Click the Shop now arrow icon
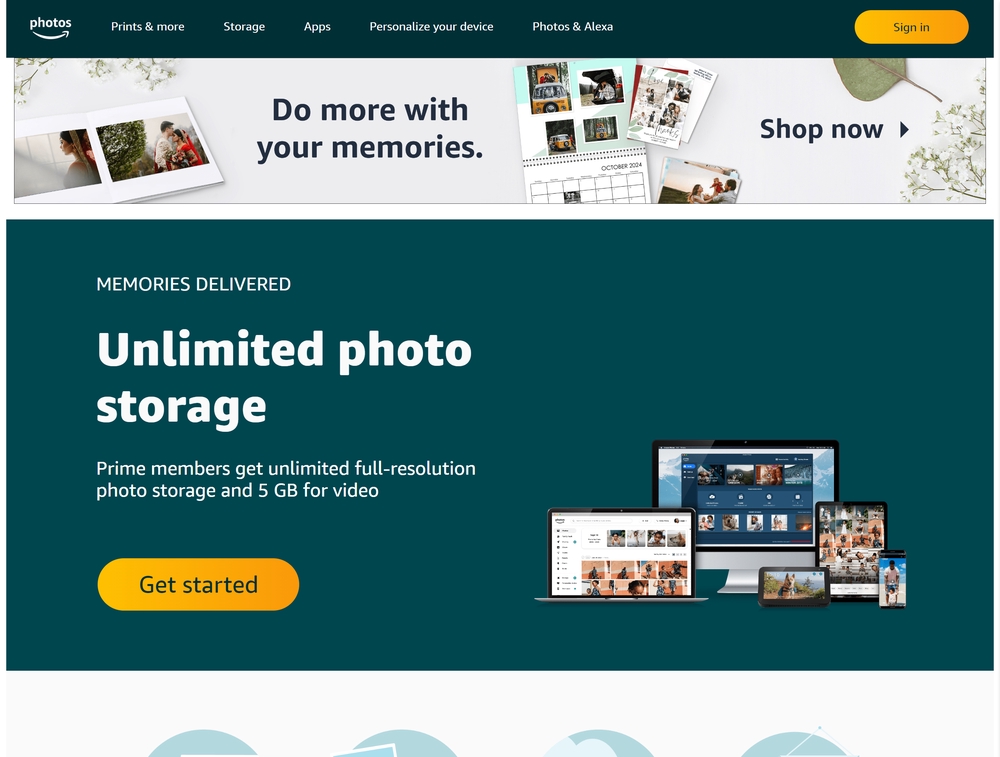Screen dimensions: 1000x757 click(x=904, y=130)
